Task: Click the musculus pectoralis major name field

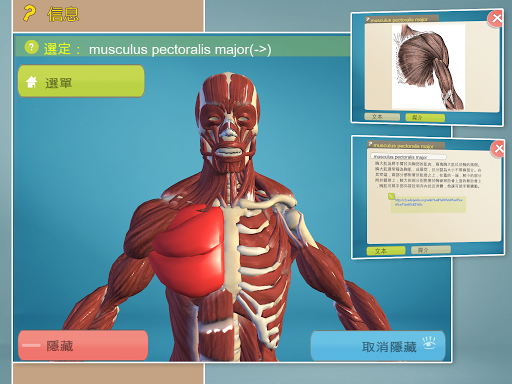Action: click(408, 157)
